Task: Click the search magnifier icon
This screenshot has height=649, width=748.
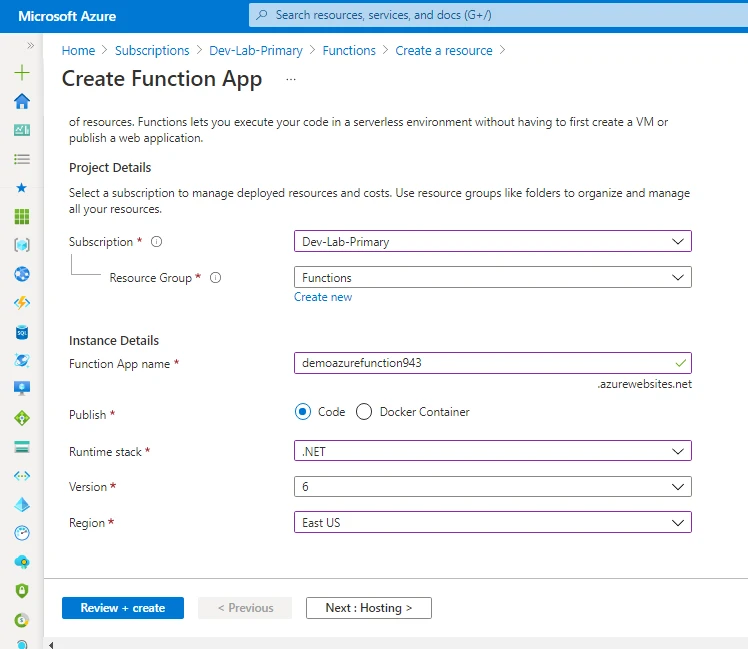Action: point(262,15)
